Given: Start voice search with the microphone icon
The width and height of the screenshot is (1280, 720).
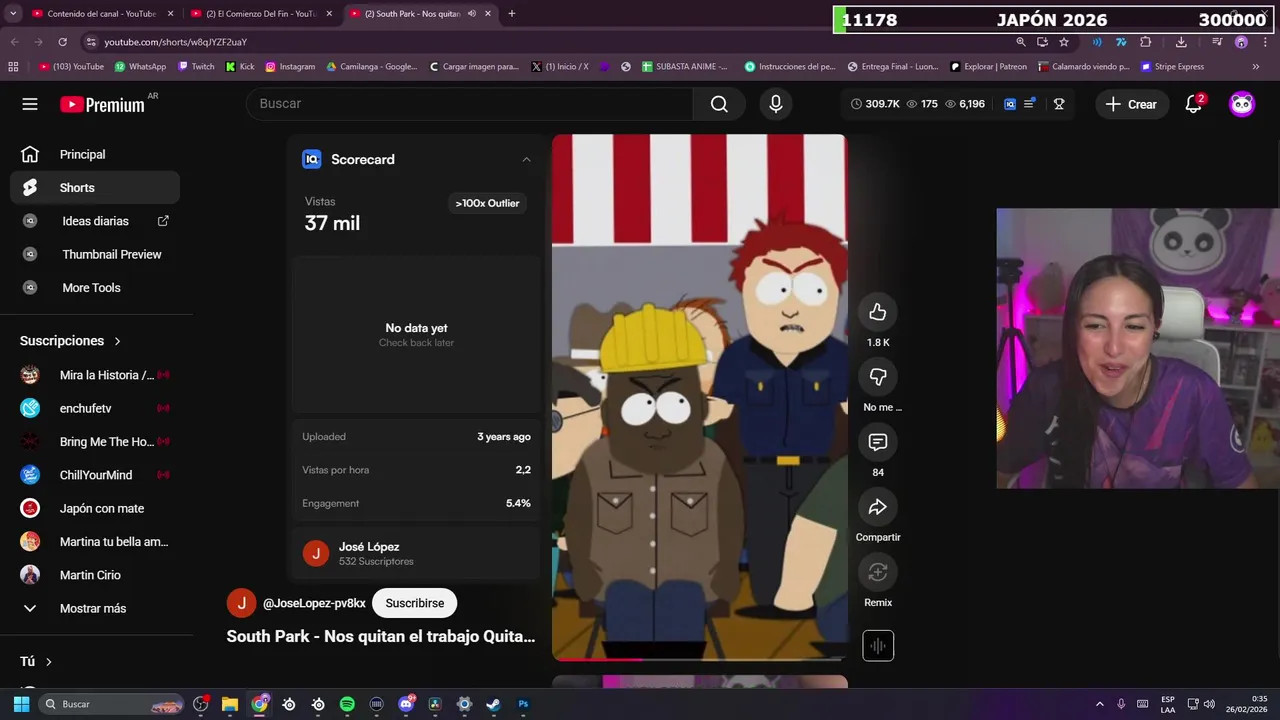Looking at the screenshot, I should [775, 104].
